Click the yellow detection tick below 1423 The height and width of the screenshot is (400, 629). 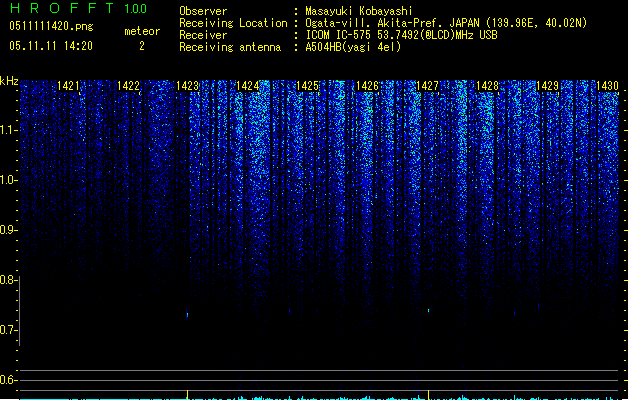tap(187, 394)
